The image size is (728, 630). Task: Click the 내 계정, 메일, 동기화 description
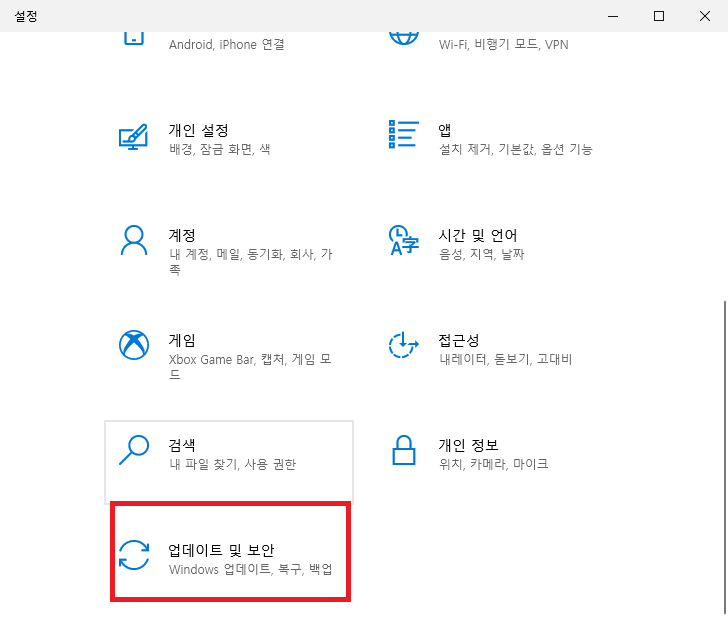[x=251, y=261]
